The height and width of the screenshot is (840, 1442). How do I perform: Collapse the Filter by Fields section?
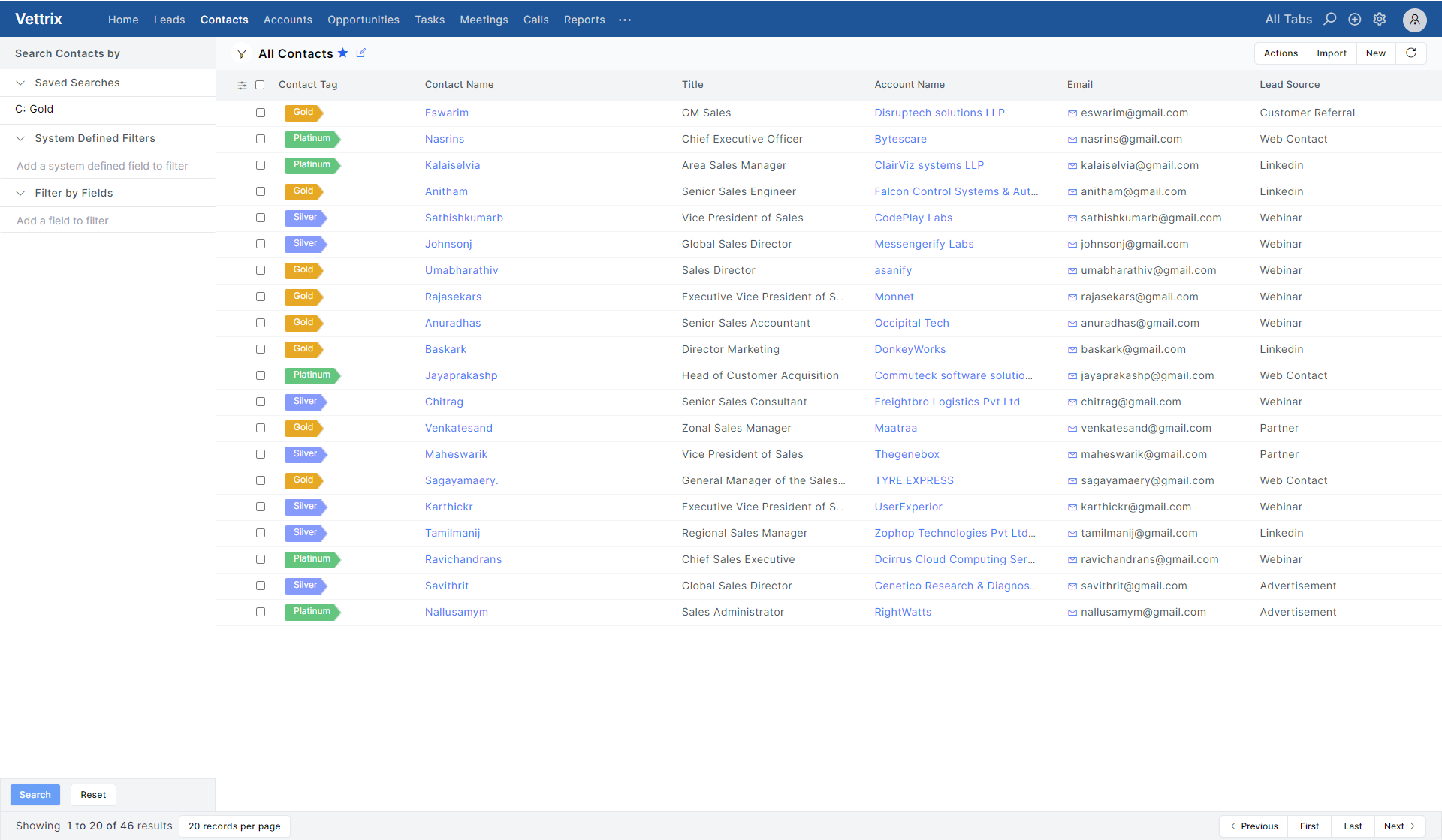[20, 193]
